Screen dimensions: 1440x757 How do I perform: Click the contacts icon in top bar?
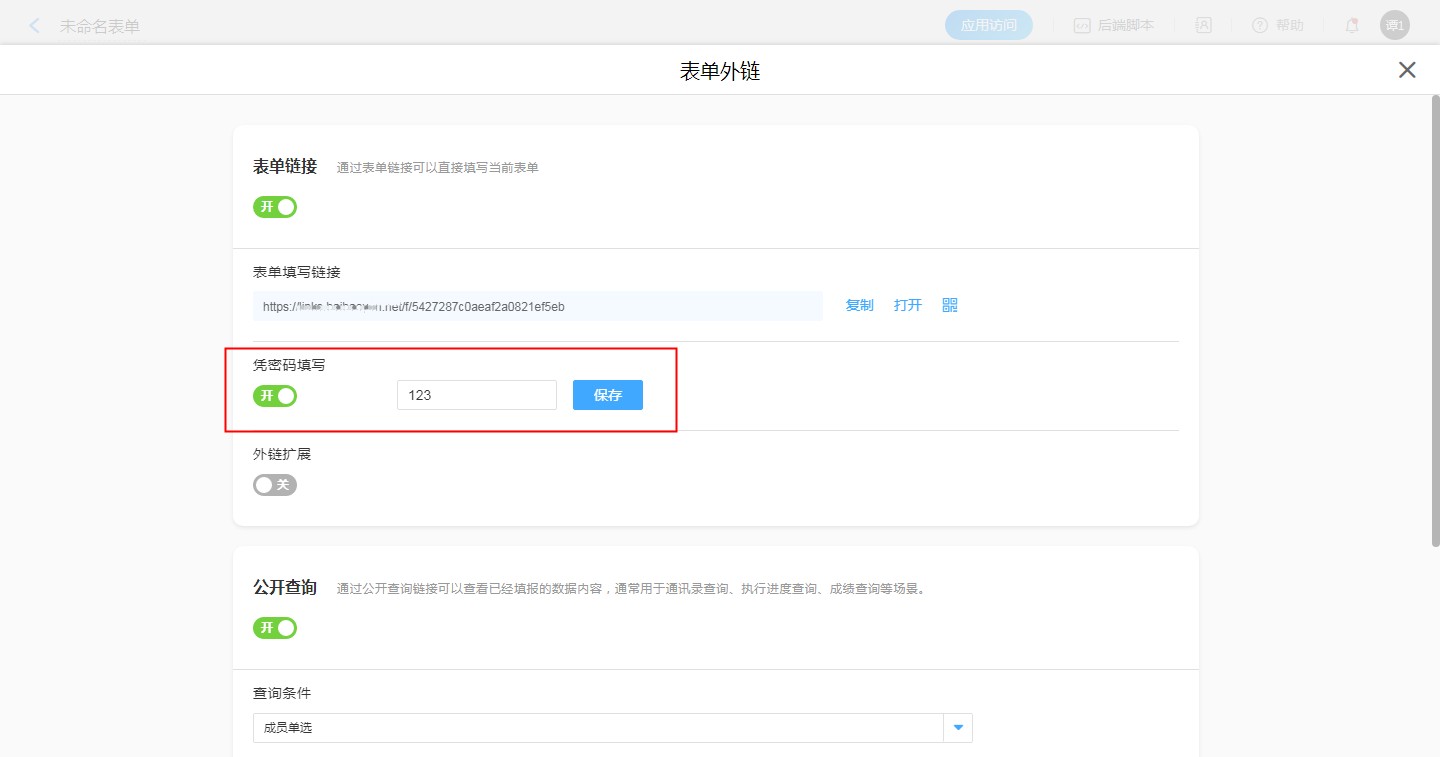[x=1203, y=26]
